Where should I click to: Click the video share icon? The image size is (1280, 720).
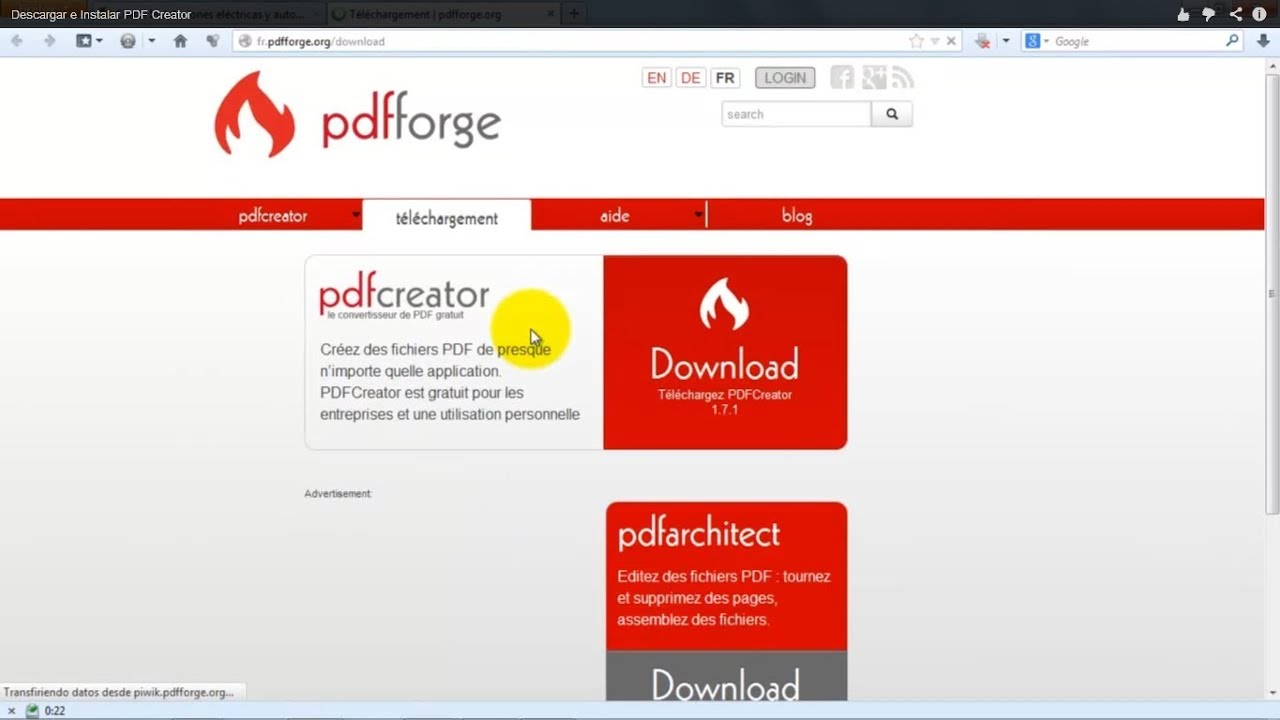click(1236, 14)
